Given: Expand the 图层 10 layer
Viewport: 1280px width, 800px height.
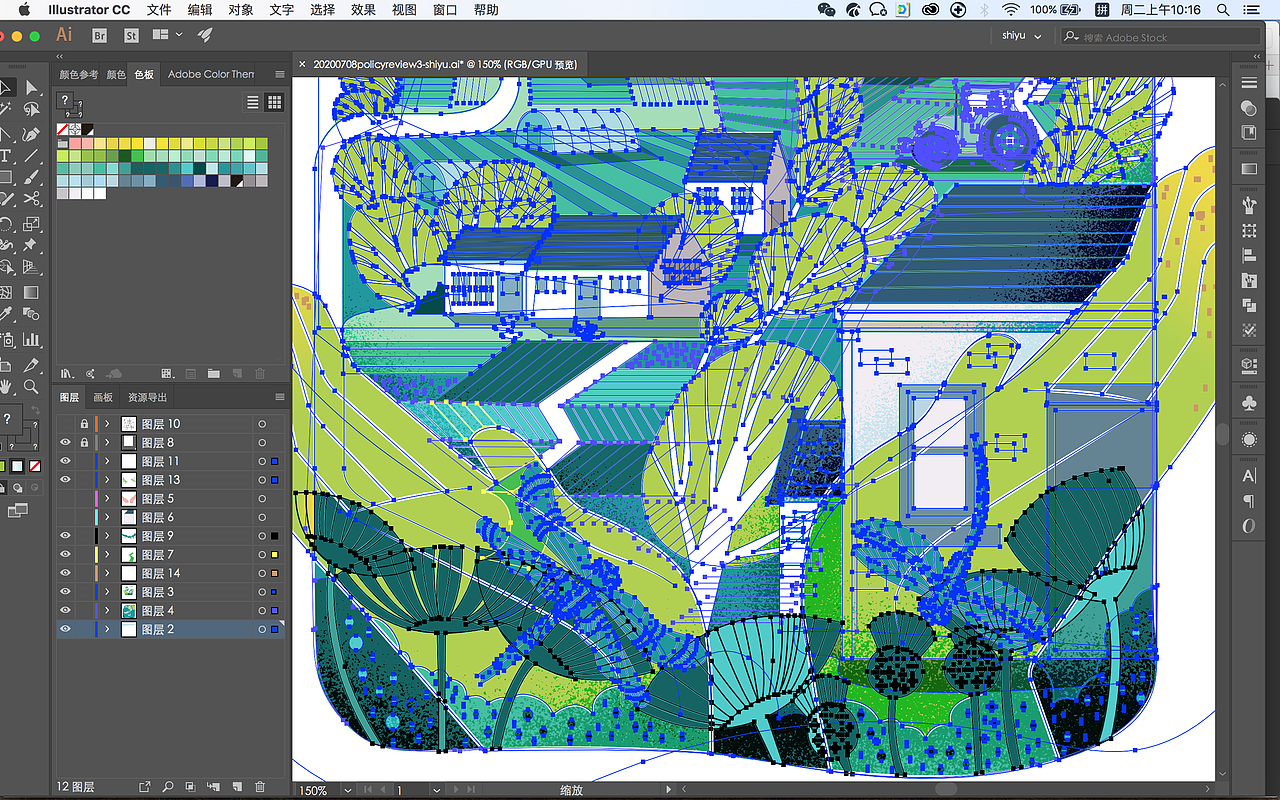Looking at the screenshot, I should pyautogui.click(x=106, y=424).
